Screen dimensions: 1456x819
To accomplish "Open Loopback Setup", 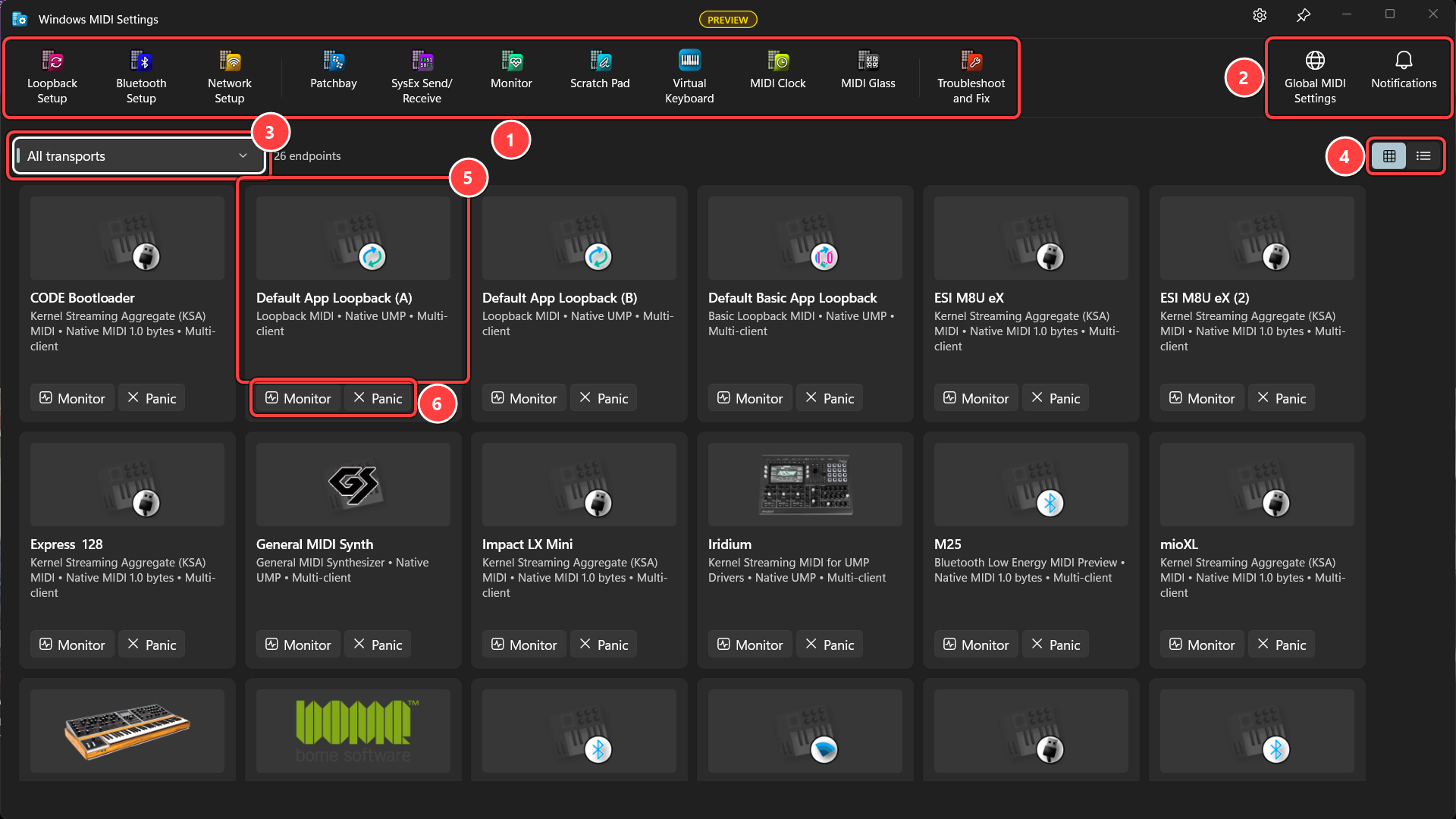I will pos(52,77).
